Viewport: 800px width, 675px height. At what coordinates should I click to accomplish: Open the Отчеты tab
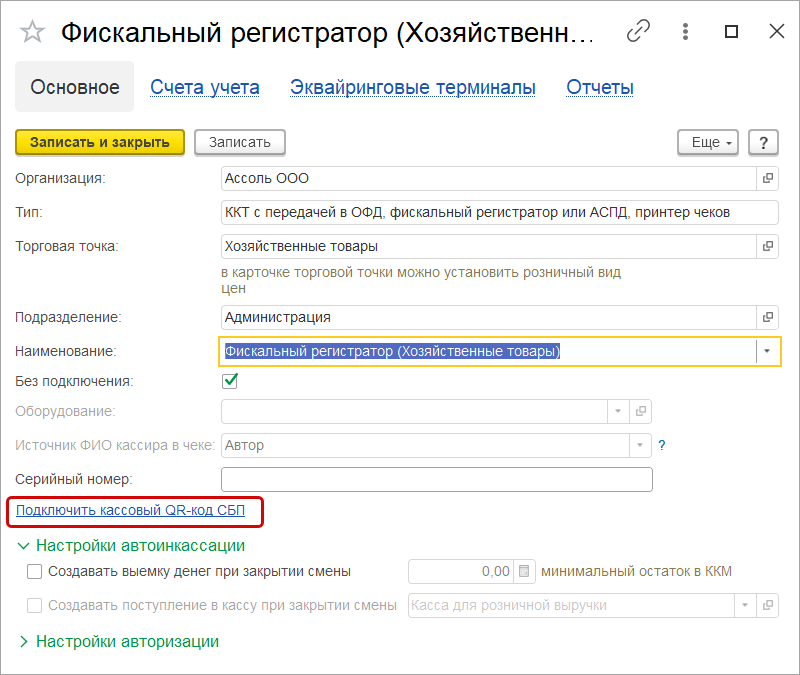point(600,87)
